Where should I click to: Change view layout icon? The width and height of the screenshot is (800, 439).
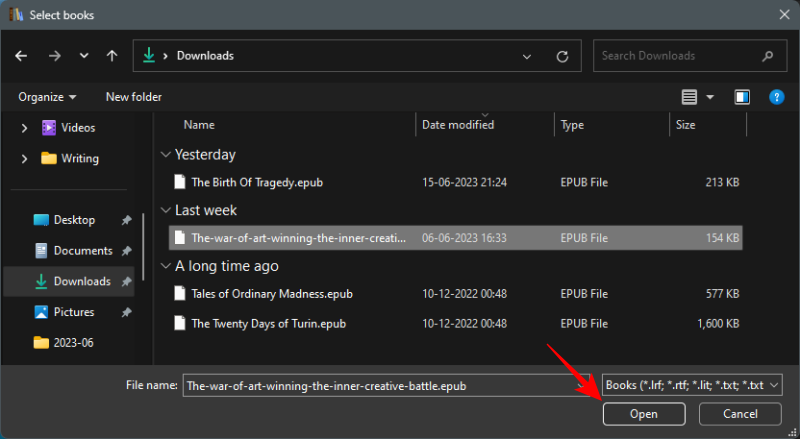689,97
